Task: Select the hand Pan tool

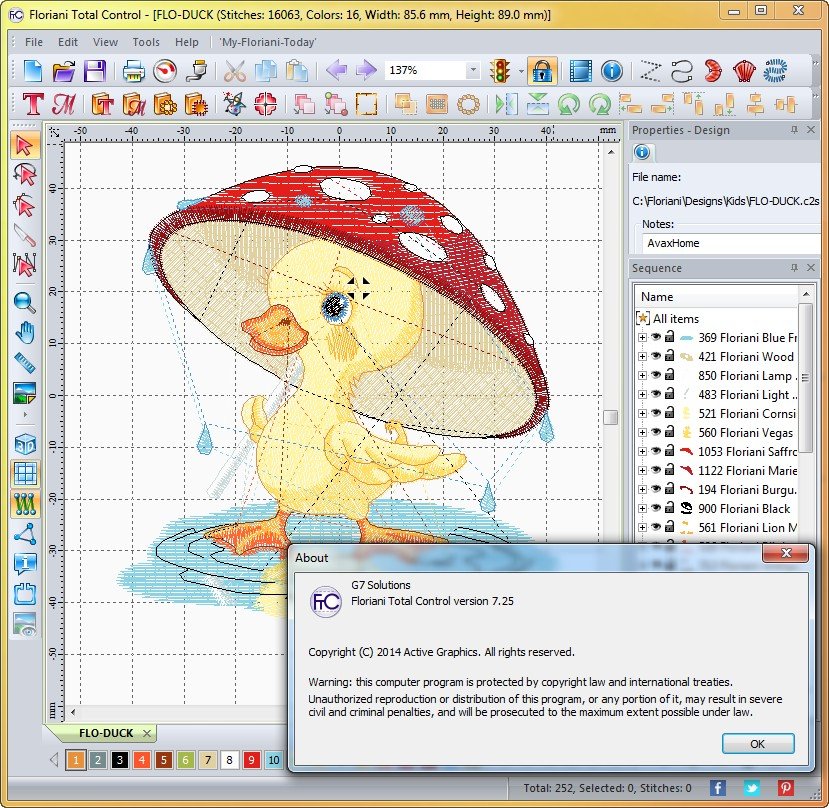Action: (x=24, y=333)
